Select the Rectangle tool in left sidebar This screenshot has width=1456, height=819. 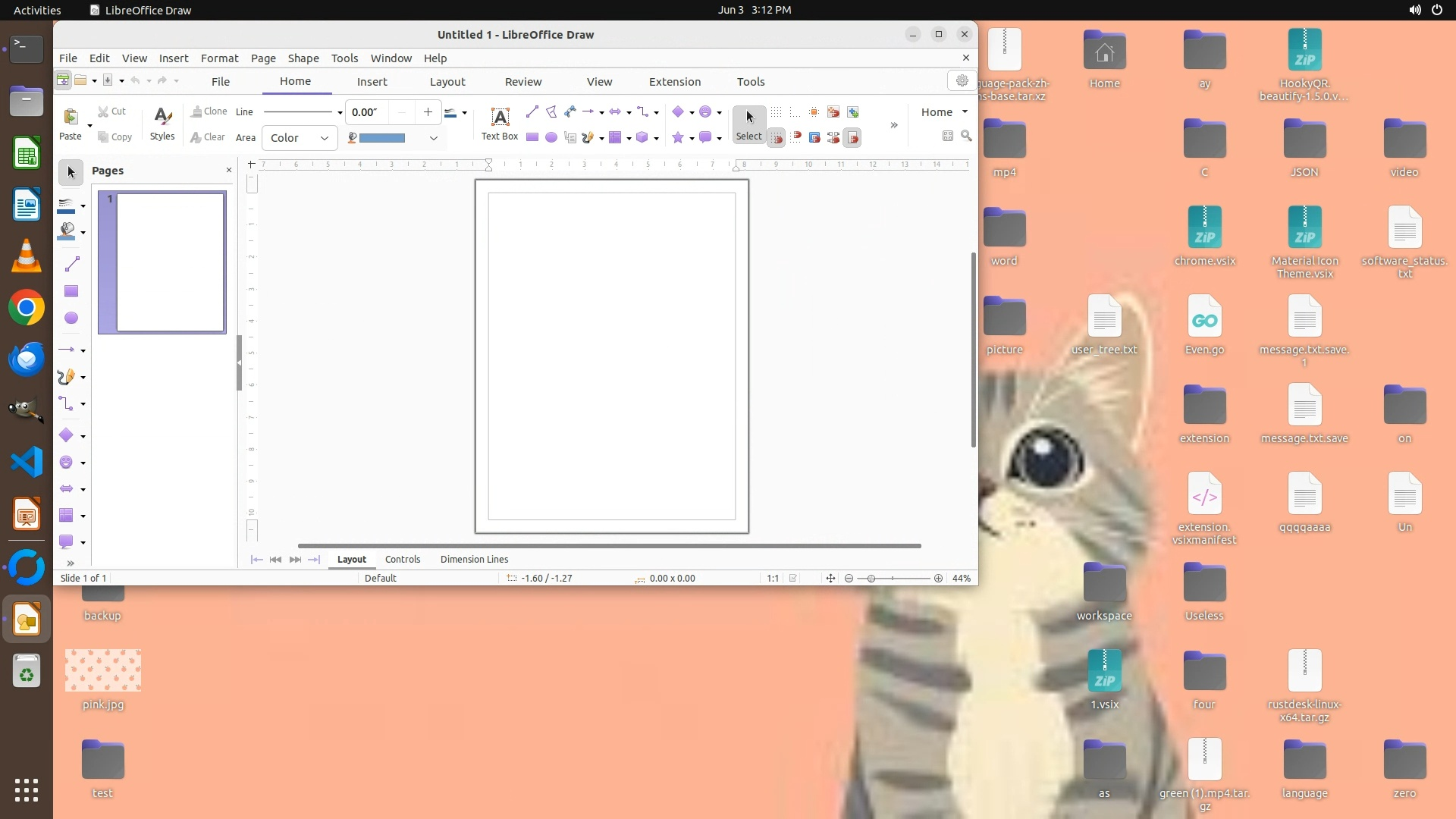click(71, 291)
